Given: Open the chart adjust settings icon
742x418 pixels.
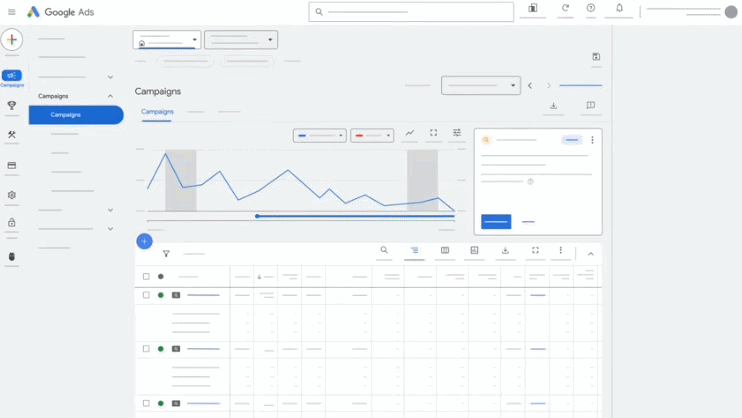Looking at the screenshot, I should point(457,133).
